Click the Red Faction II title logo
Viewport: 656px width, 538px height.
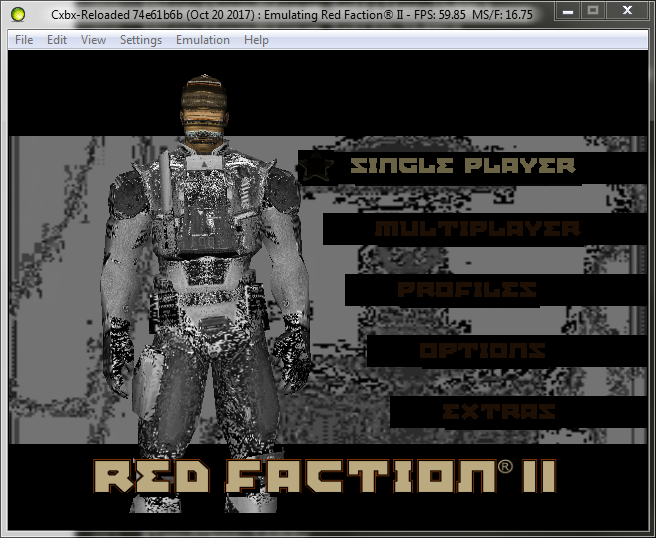(325, 476)
